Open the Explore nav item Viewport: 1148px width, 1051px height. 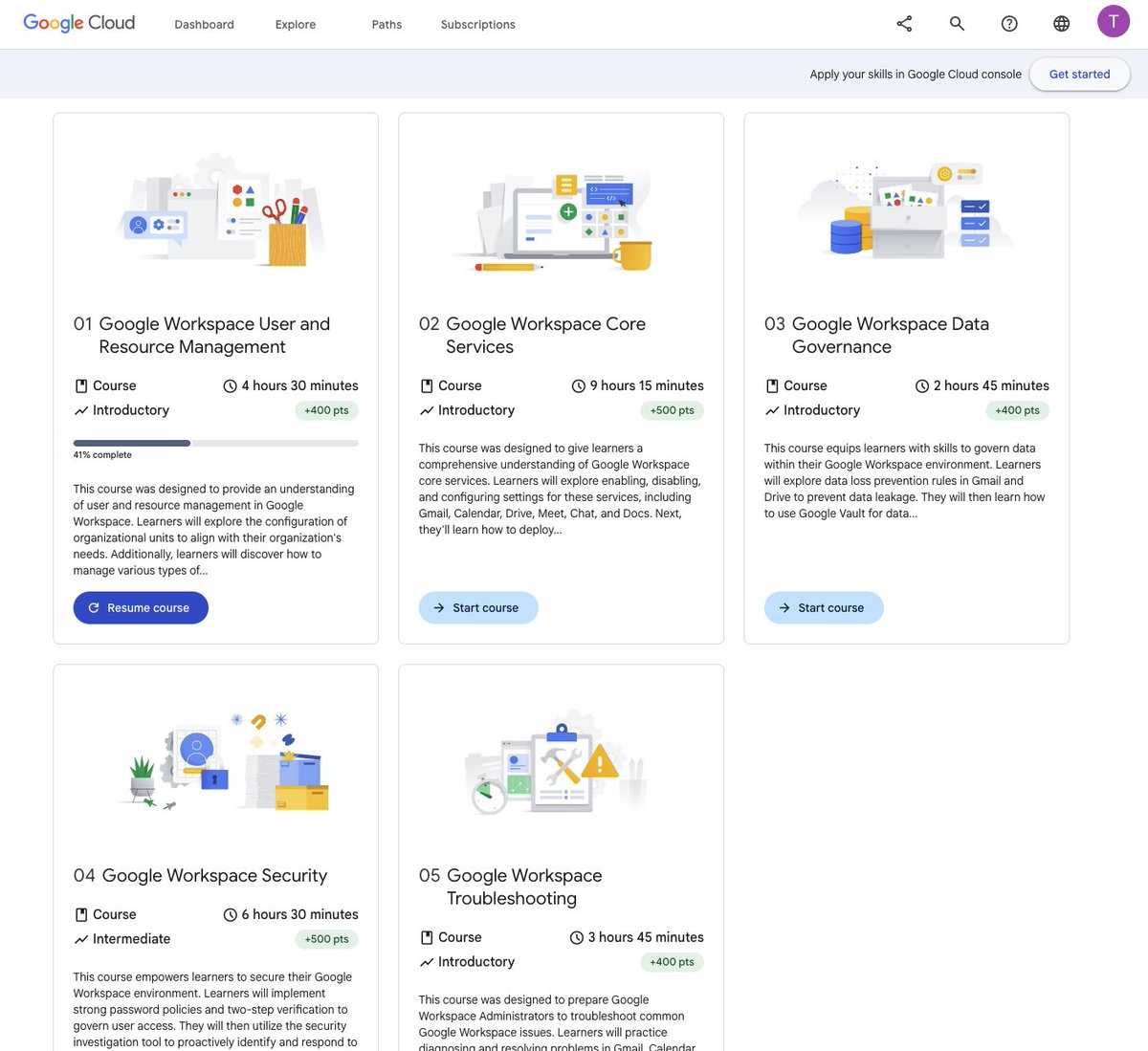pos(296,25)
